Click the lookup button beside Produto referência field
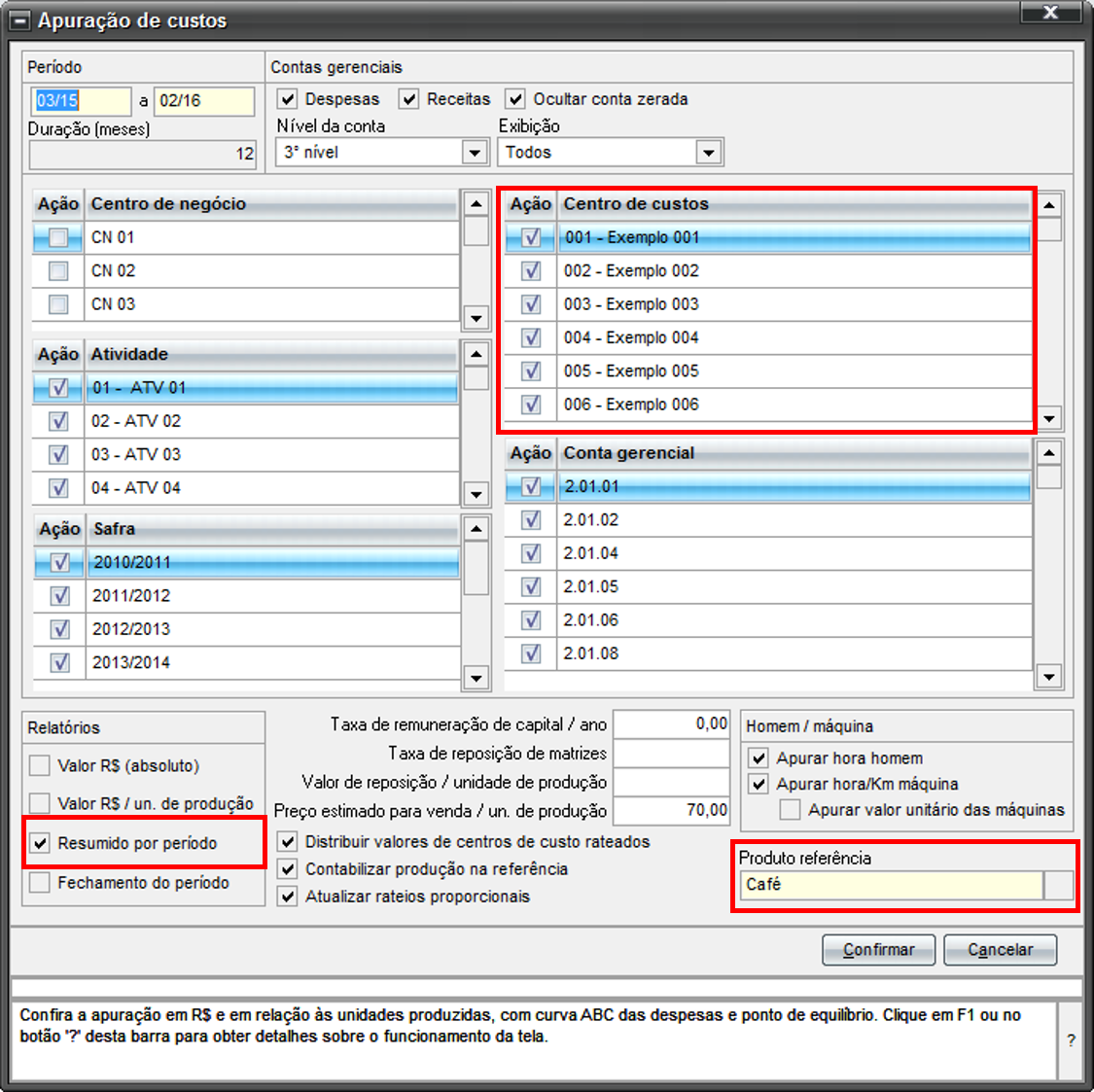Image resolution: width=1094 pixels, height=1092 pixels. pyautogui.click(x=1058, y=885)
